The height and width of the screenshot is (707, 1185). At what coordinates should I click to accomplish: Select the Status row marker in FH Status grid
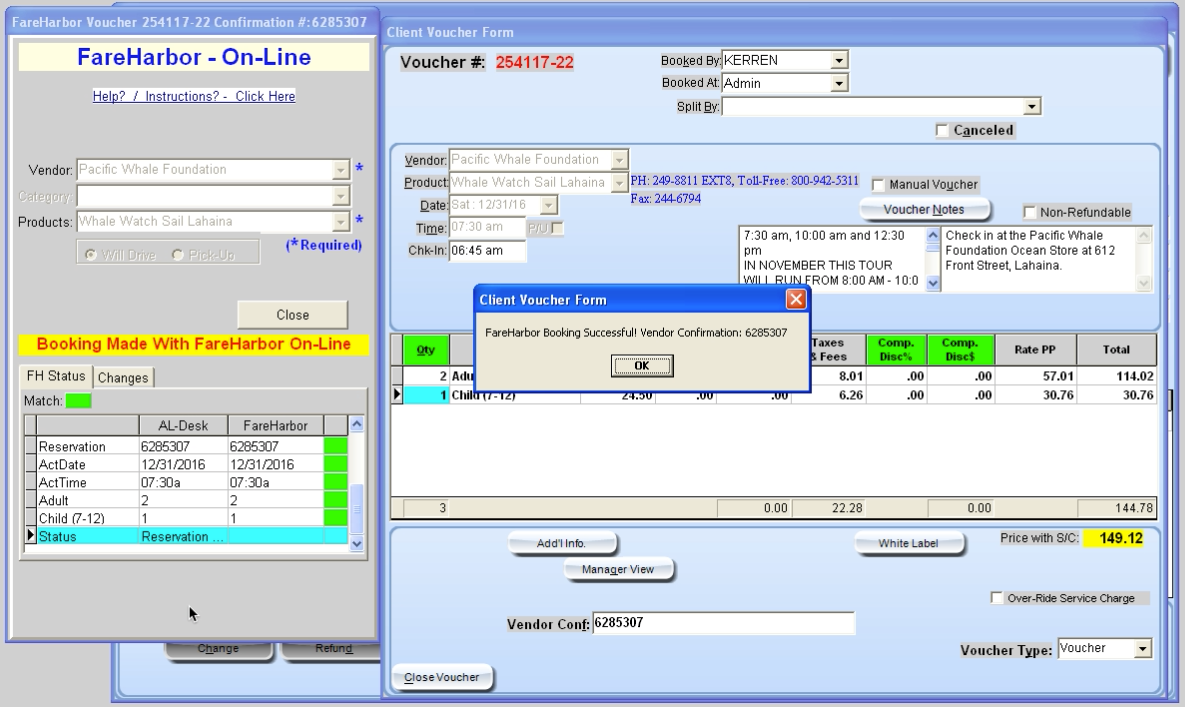coord(30,536)
